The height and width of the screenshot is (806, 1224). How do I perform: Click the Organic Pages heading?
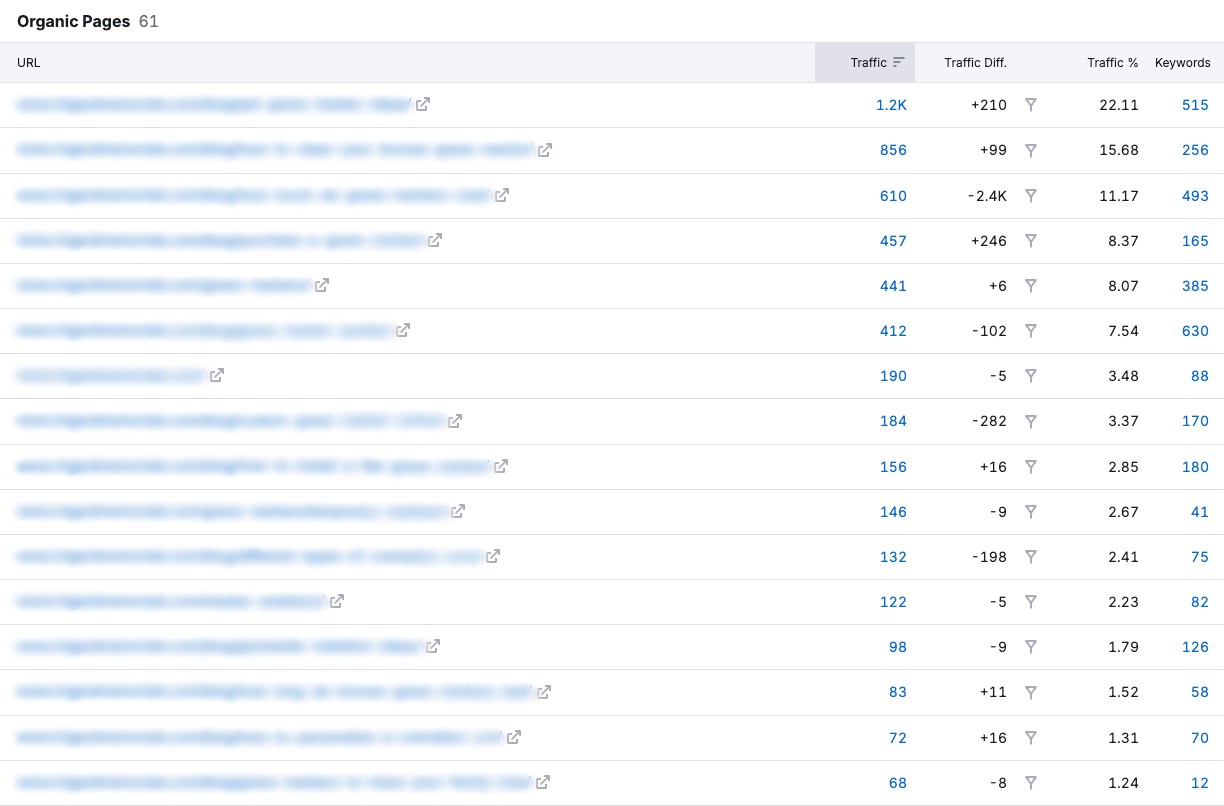pos(73,21)
